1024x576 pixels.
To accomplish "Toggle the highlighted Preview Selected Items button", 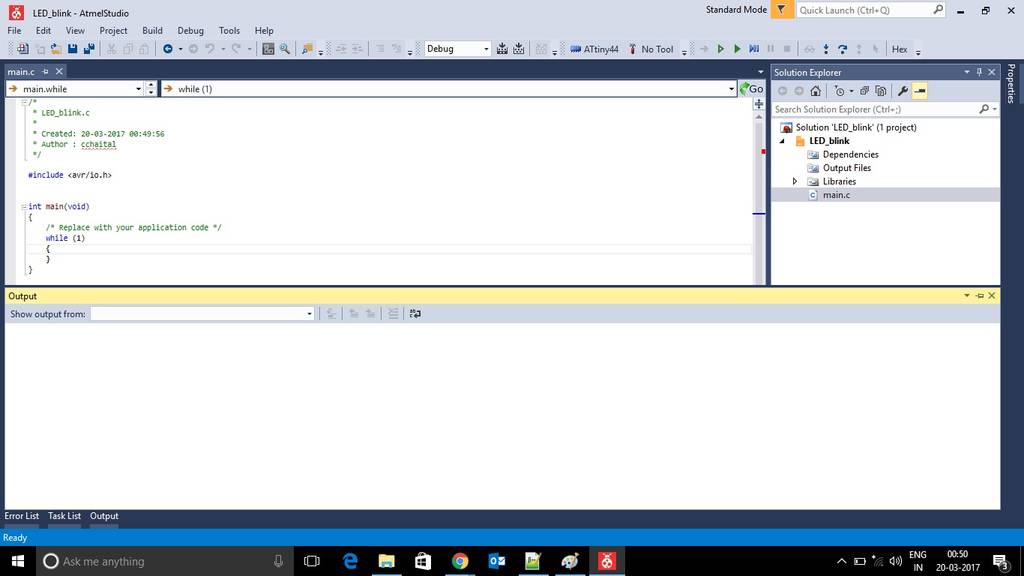I will (x=920, y=91).
